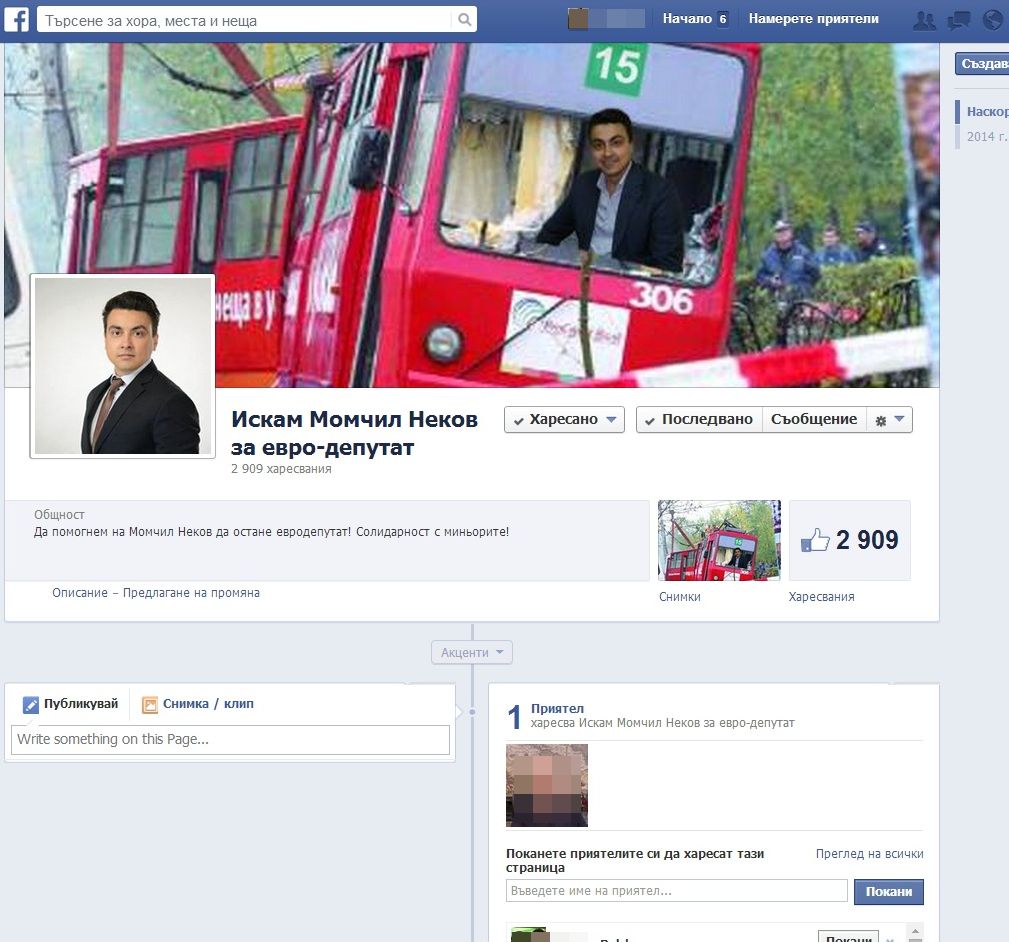
Task: Click the scroll up arrow in friends list
Action: (x=915, y=932)
